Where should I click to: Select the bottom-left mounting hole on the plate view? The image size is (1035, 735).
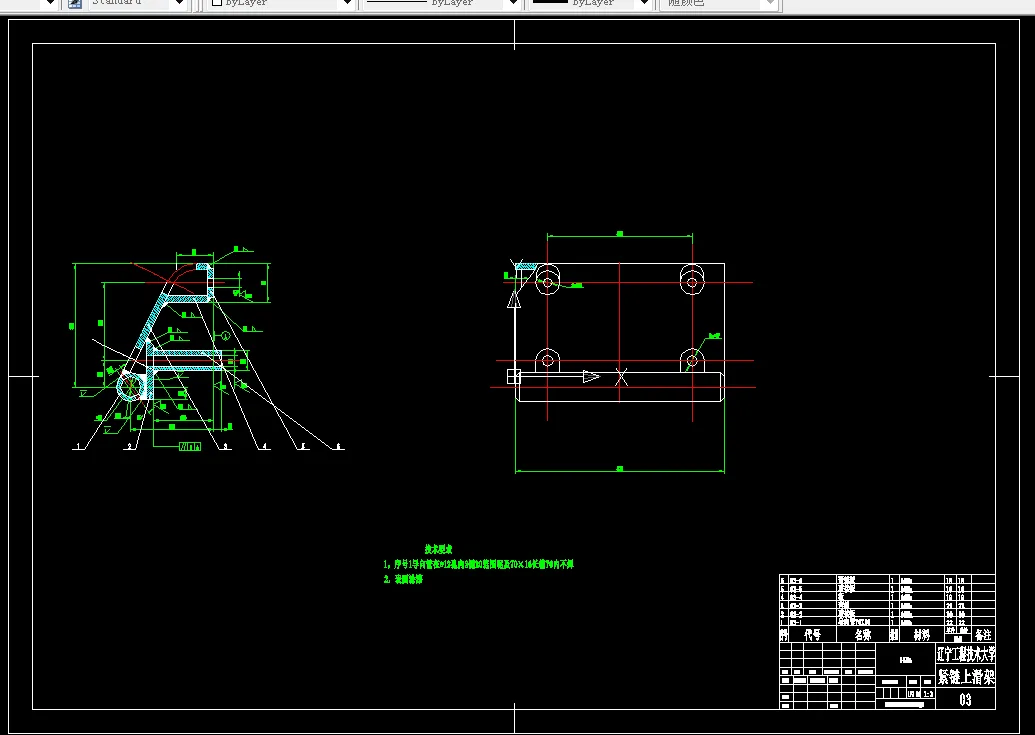(547, 361)
